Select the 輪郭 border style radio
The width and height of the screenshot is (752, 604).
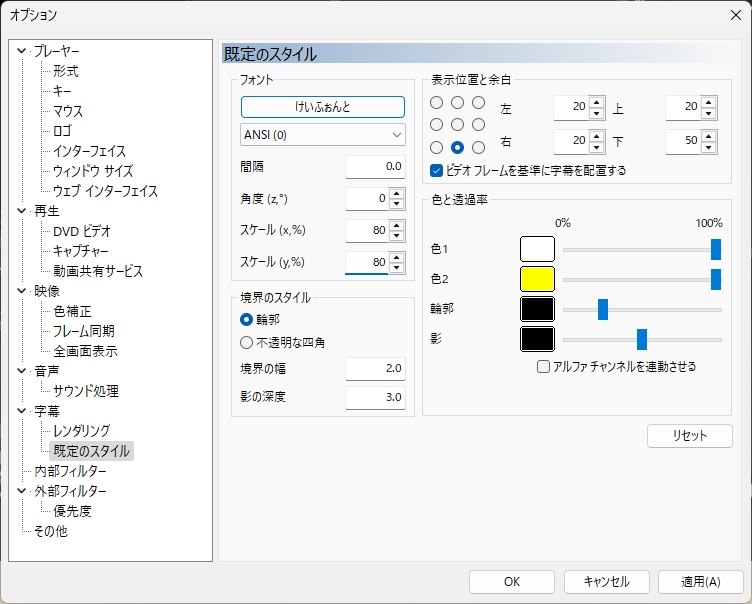pyautogui.click(x=246, y=320)
